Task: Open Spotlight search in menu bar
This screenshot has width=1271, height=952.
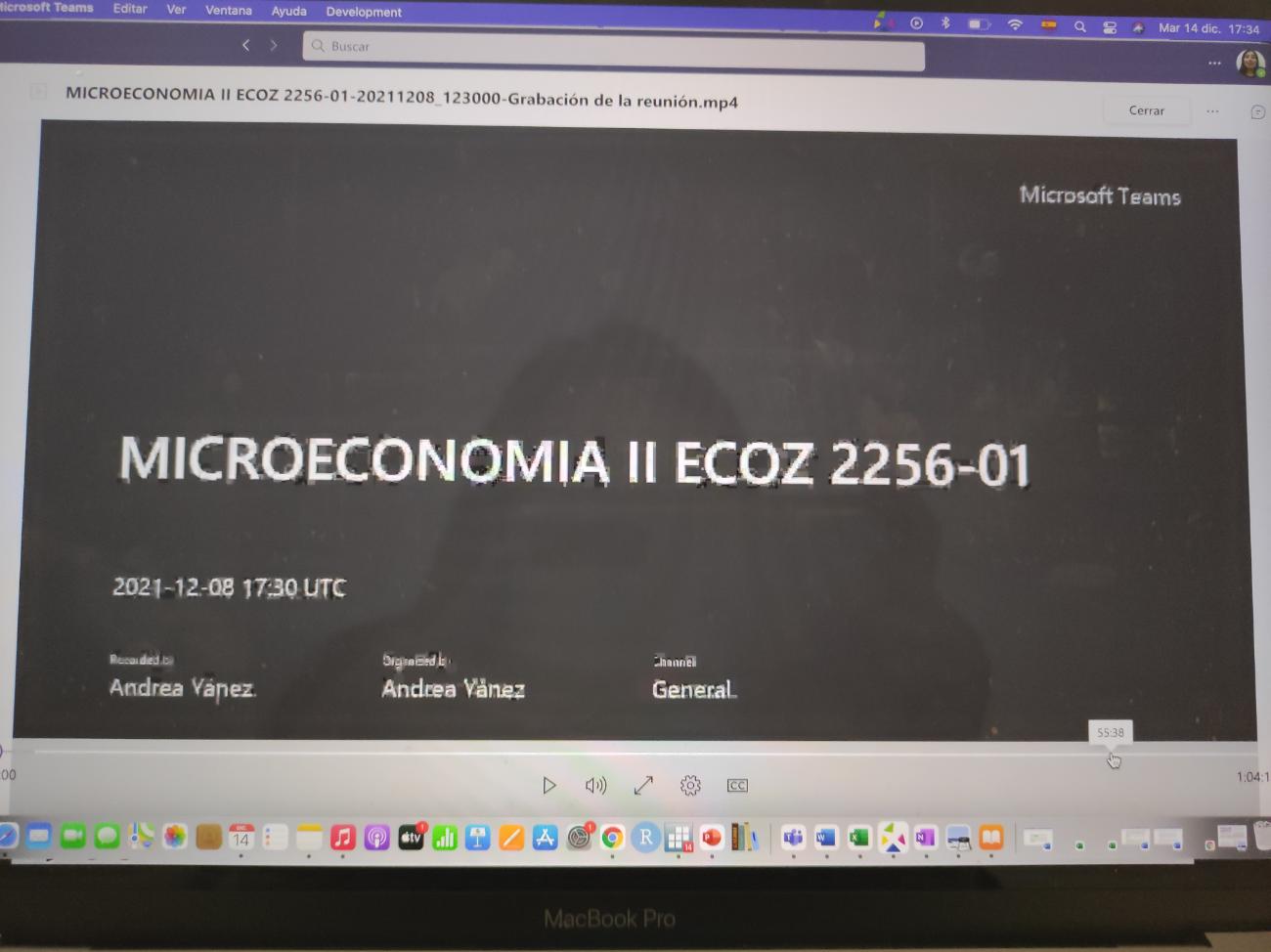Action: [1079, 26]
